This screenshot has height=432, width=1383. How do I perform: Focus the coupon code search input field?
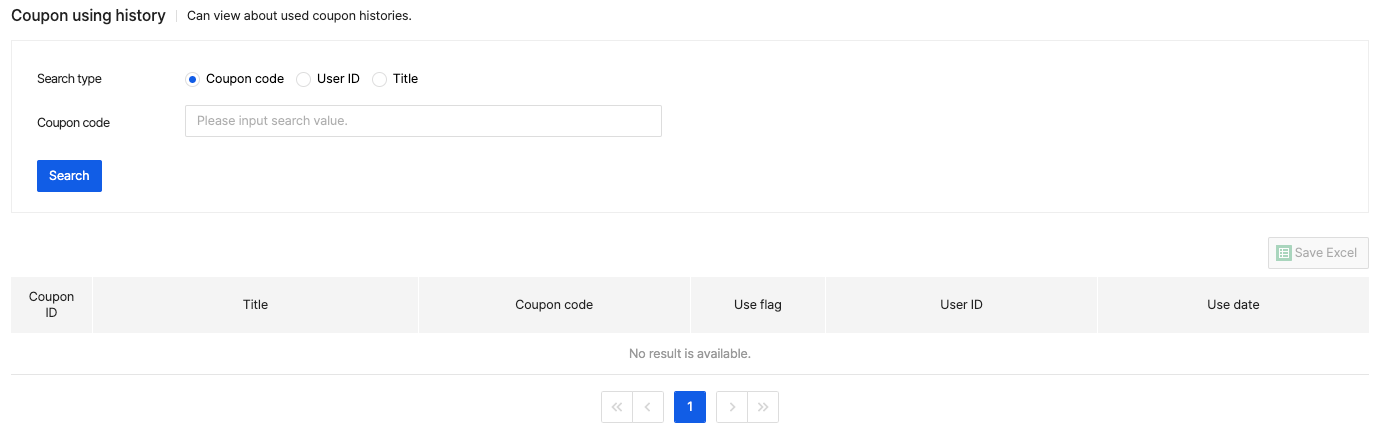point(423,121)
